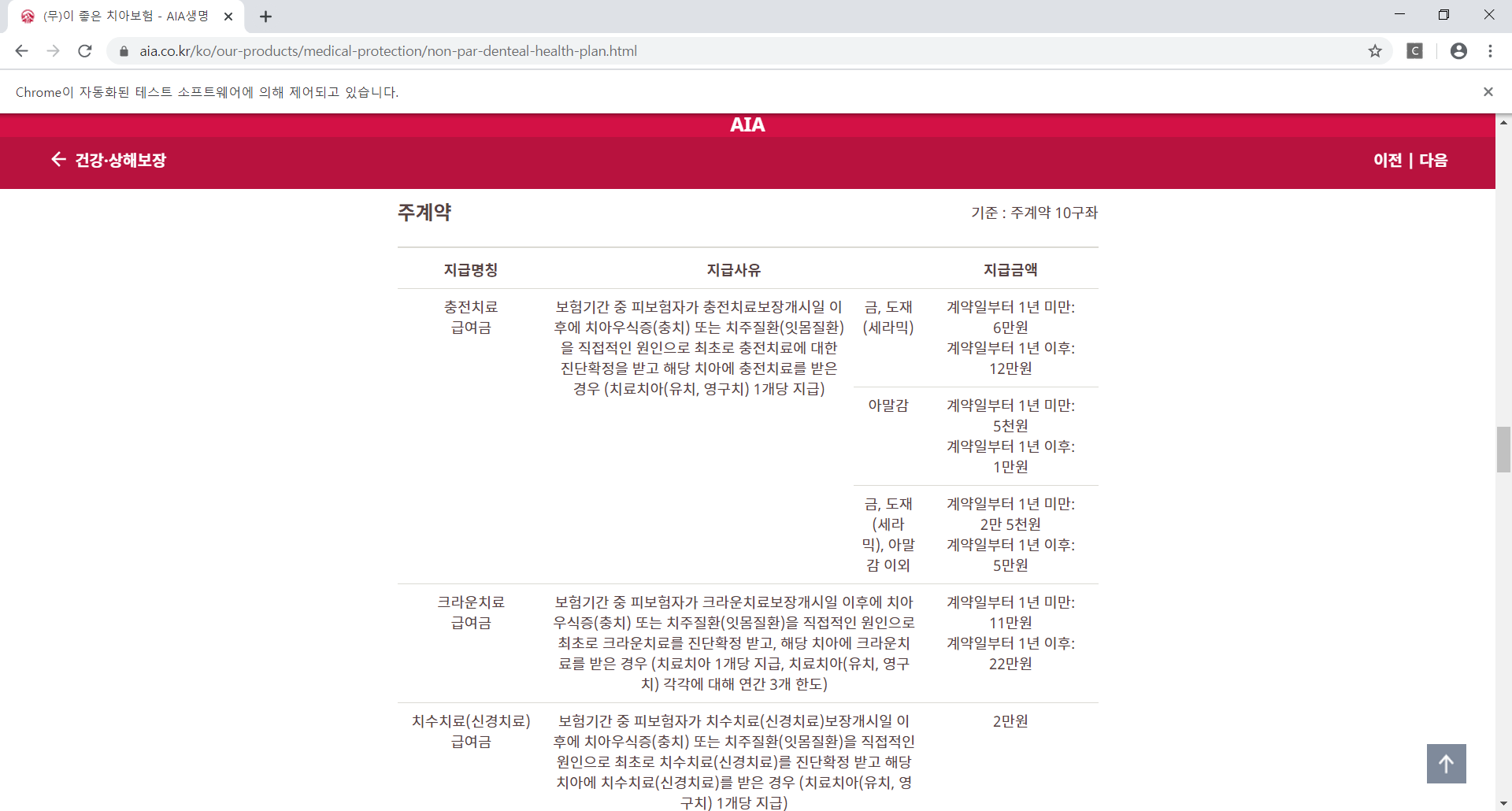1512x811 pixels.
Task: Open the extension icon beside bookmark star
Action: [x=1415, y=51]
